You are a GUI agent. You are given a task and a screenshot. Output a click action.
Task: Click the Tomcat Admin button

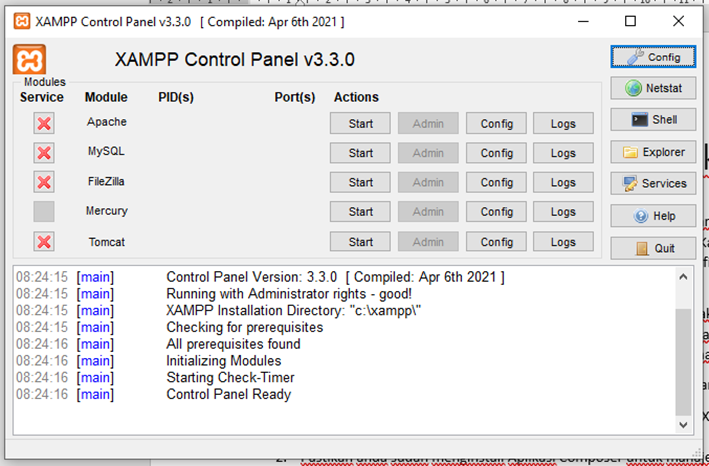pos(428,242)
